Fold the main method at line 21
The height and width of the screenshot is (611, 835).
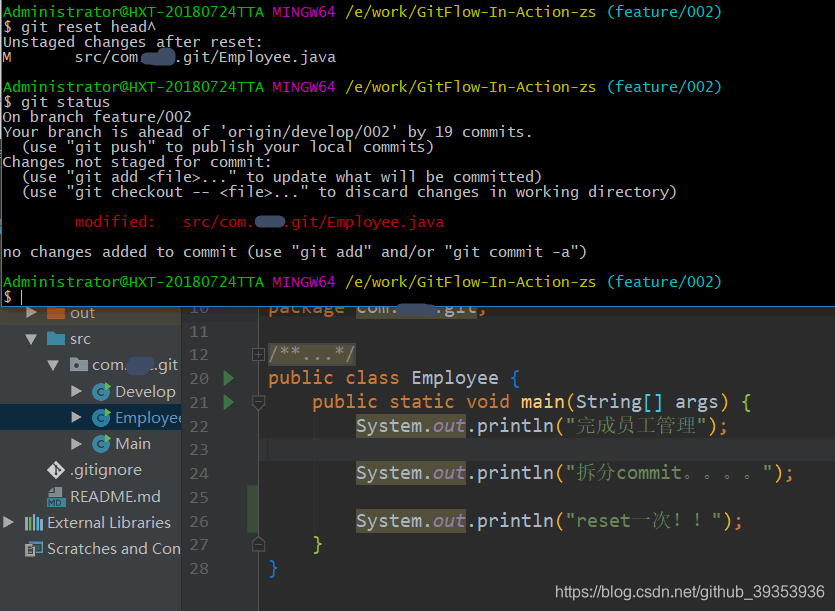tap(258, 403)
